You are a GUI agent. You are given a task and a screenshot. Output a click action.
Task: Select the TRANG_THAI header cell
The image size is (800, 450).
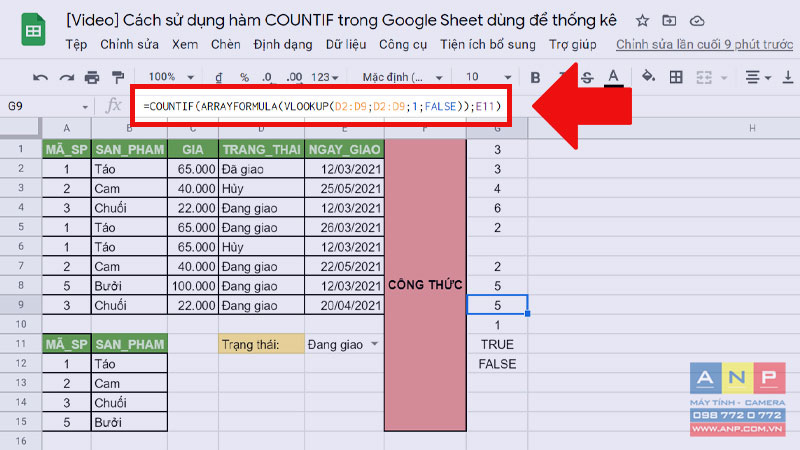tap(261, 149)
